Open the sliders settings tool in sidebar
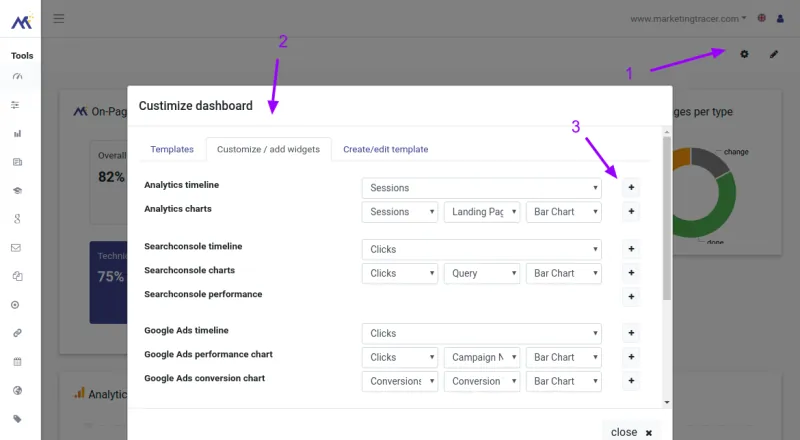This screenshot has height=440, width=800. [x=15, y=105]
